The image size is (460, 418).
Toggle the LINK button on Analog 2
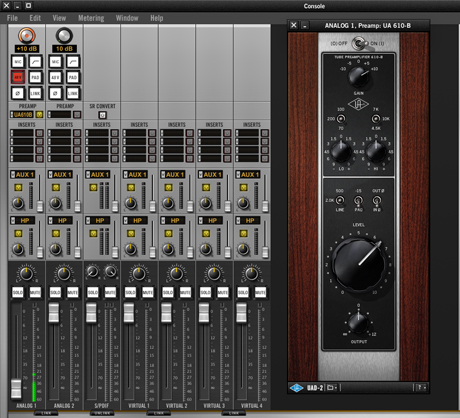click(73, 93)
